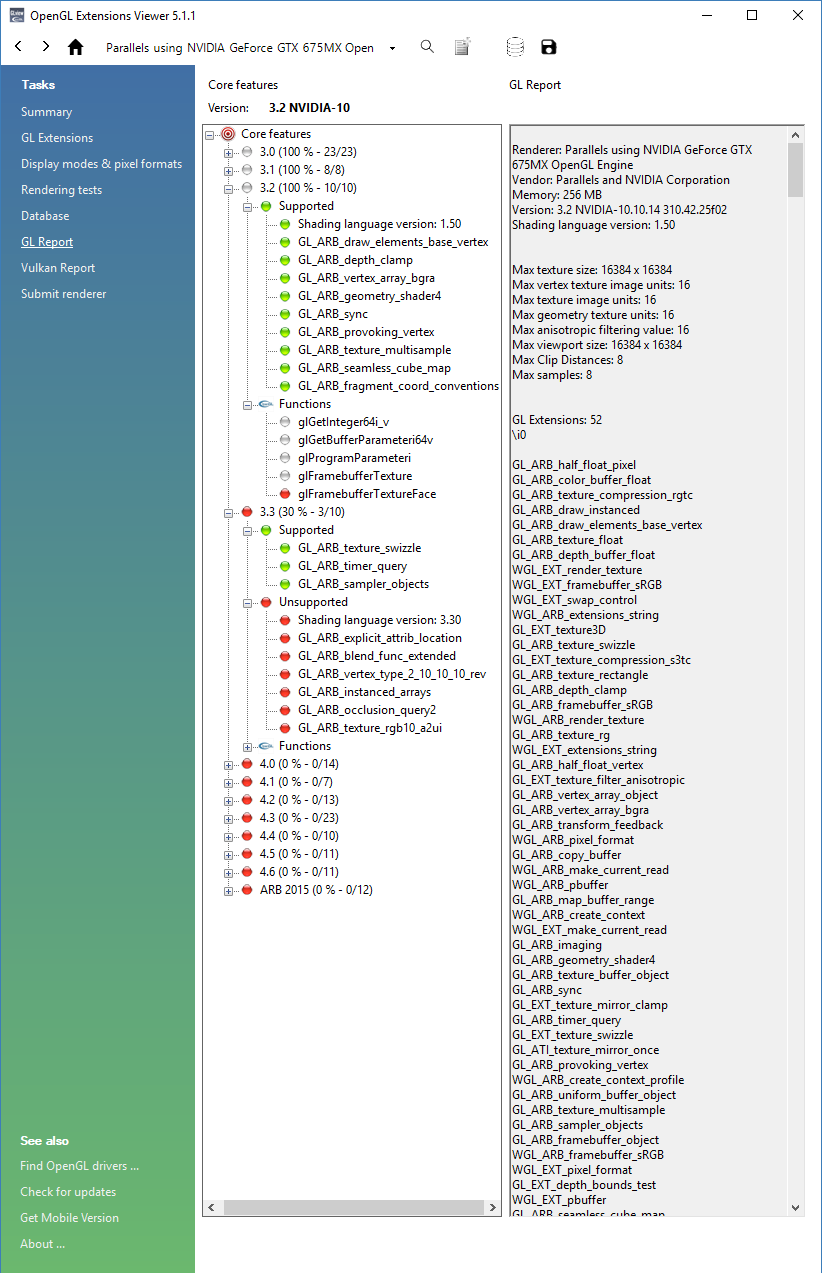Click green dot of GL_ARB_geometry_shader4
This screenshot has width=822, height=1273.
285,296
